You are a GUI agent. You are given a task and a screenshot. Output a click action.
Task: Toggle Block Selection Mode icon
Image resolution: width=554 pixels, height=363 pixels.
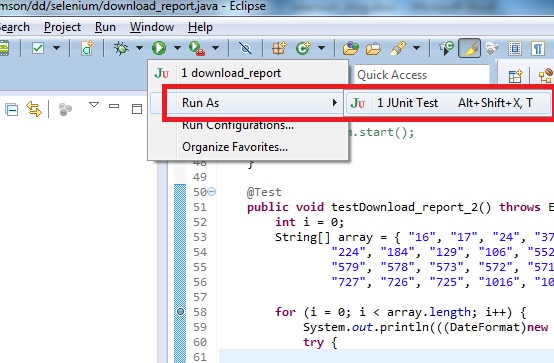tap(515, 48)
